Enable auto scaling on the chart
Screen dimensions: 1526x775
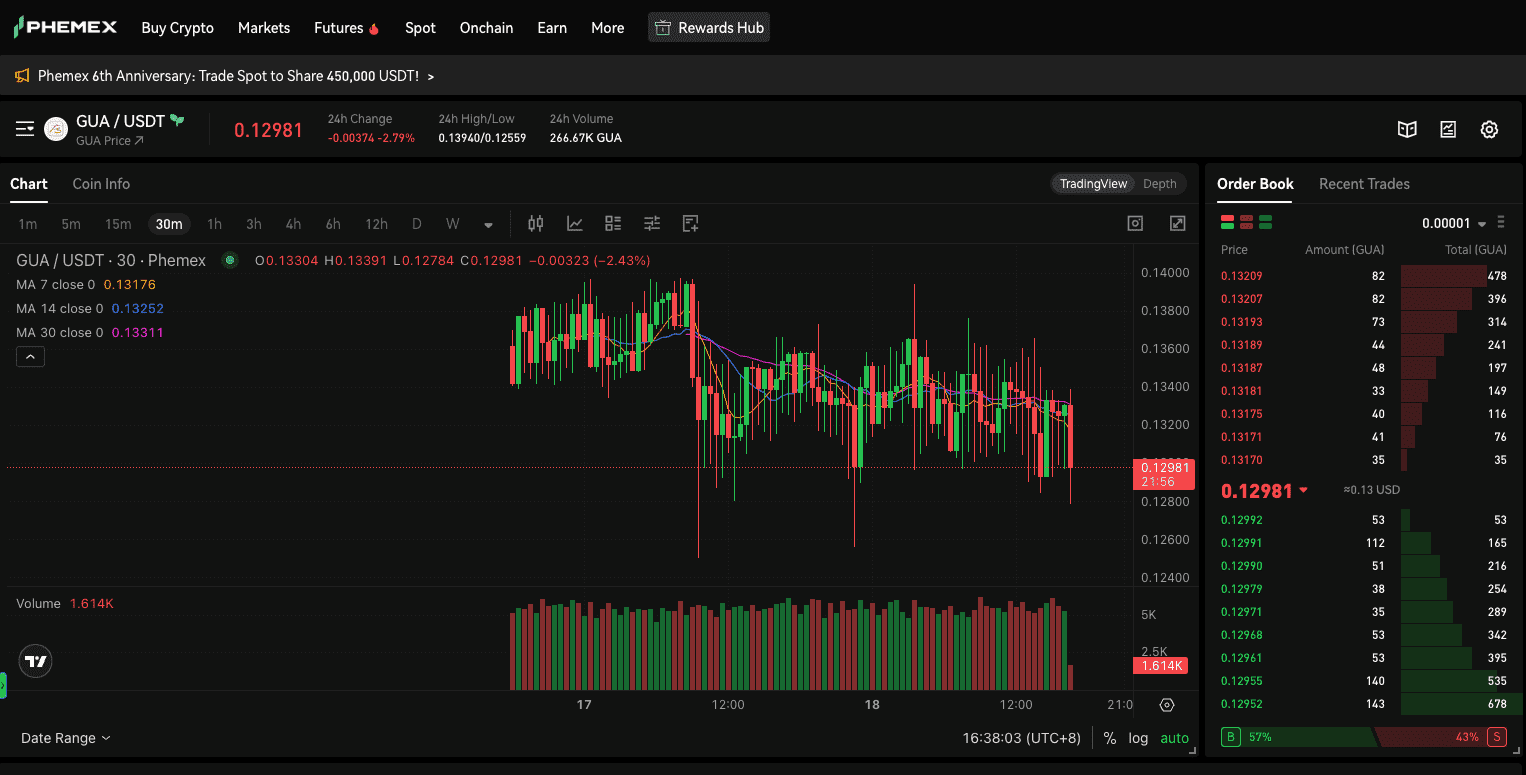pos(1174,738)
